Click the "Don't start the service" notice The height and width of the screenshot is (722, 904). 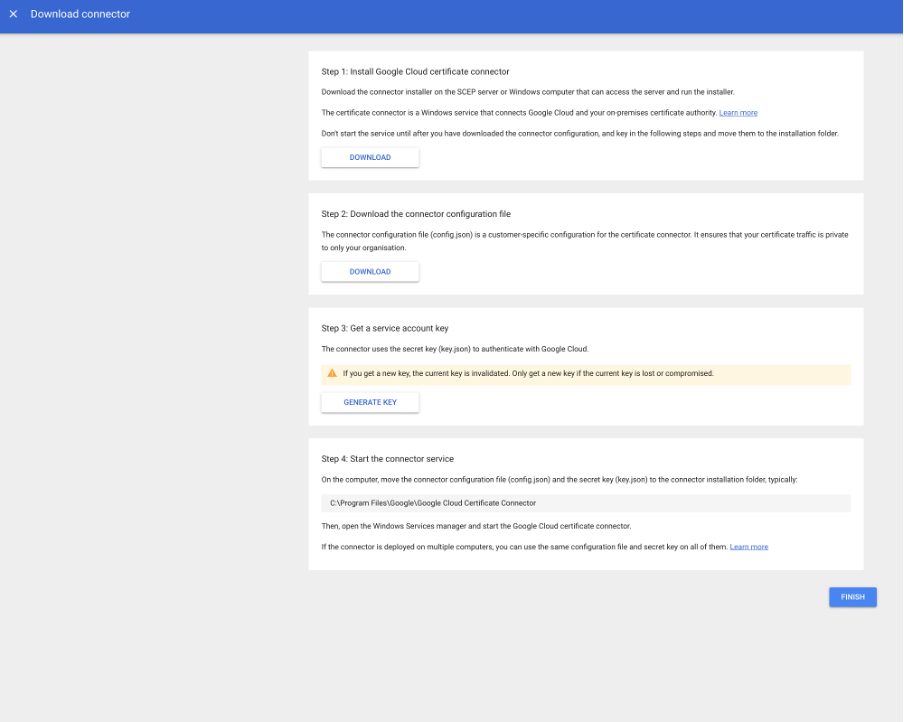[x=579, y=133]
